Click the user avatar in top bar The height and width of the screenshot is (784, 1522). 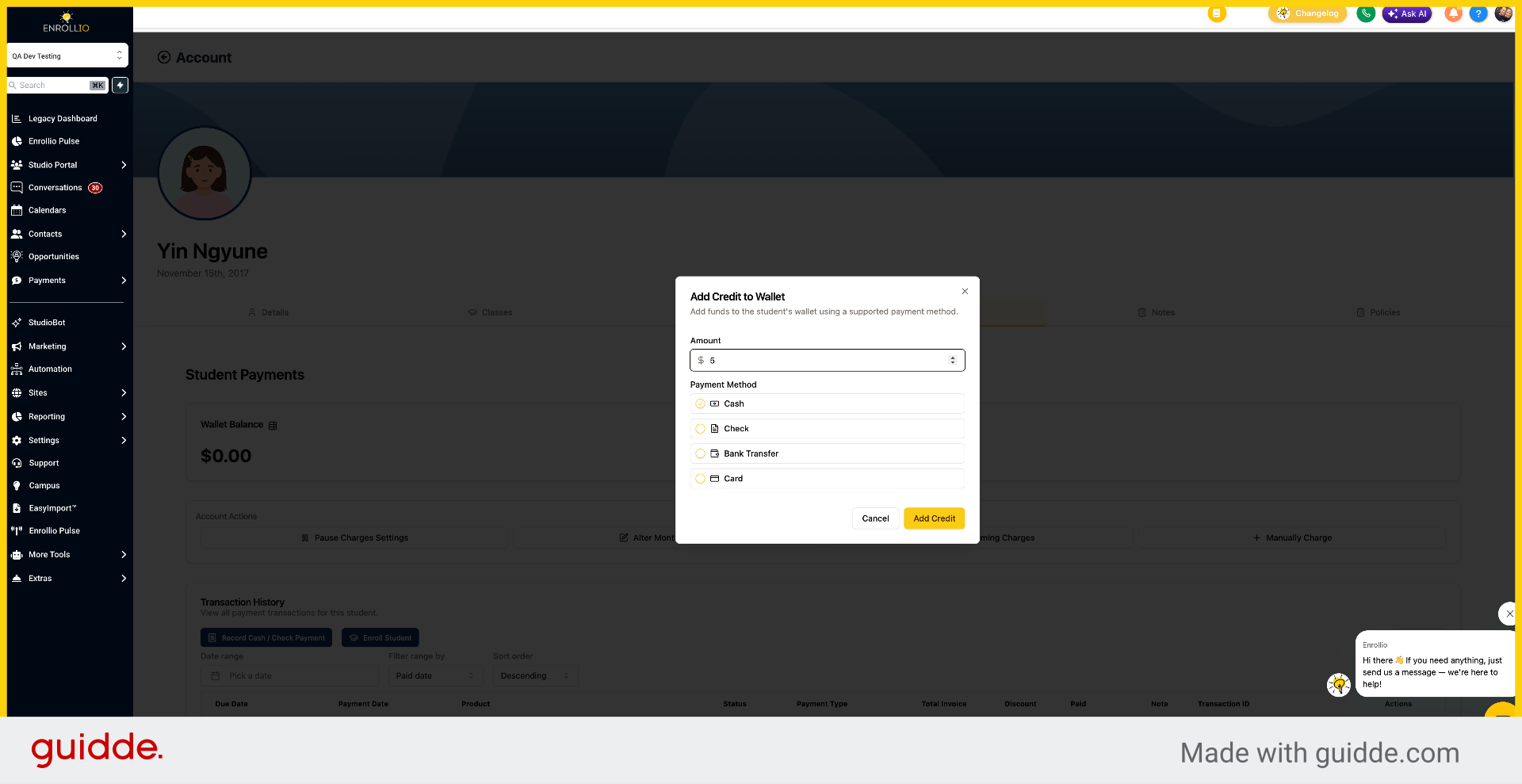coord(1503,13)
